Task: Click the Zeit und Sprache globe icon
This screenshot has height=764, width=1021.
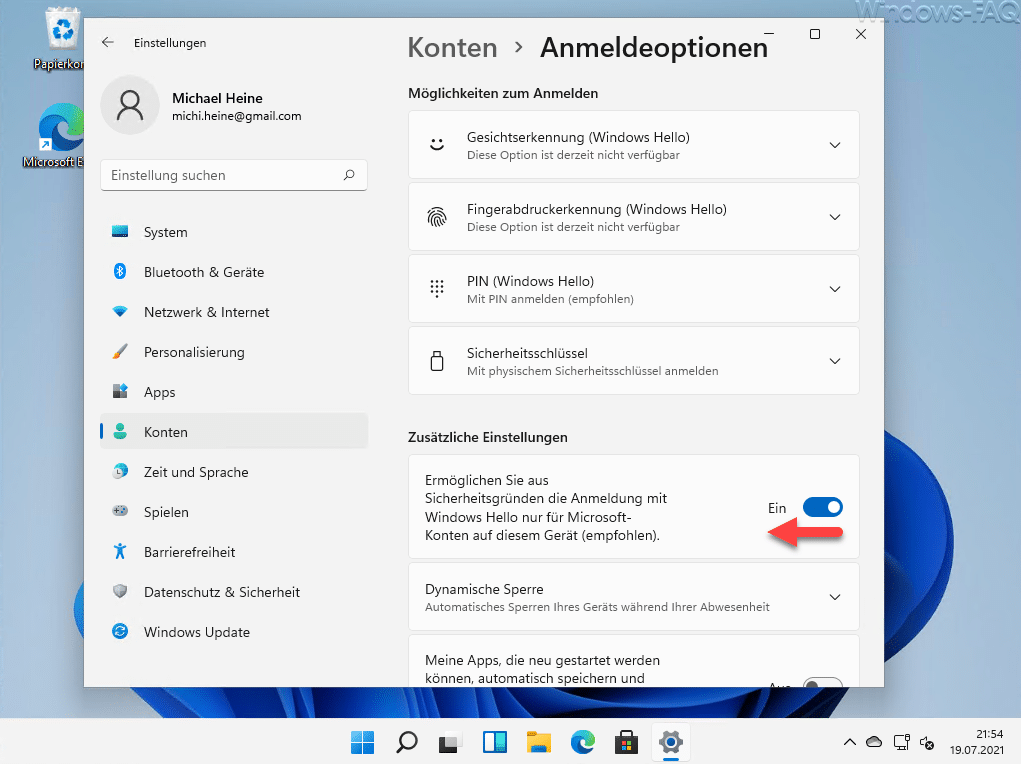Action: click(120, 471)
